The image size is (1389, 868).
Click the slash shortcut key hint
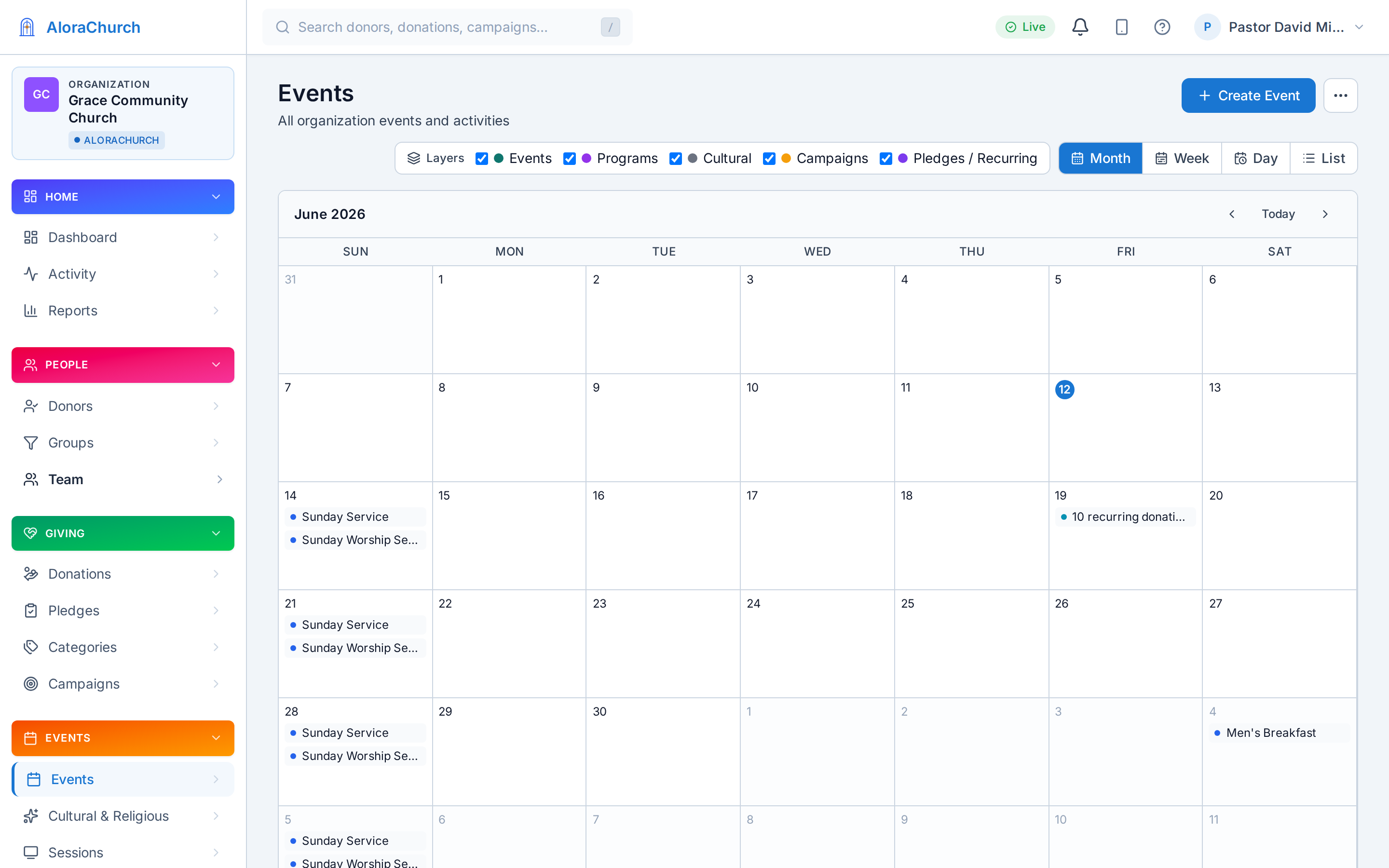pos(610,27)
